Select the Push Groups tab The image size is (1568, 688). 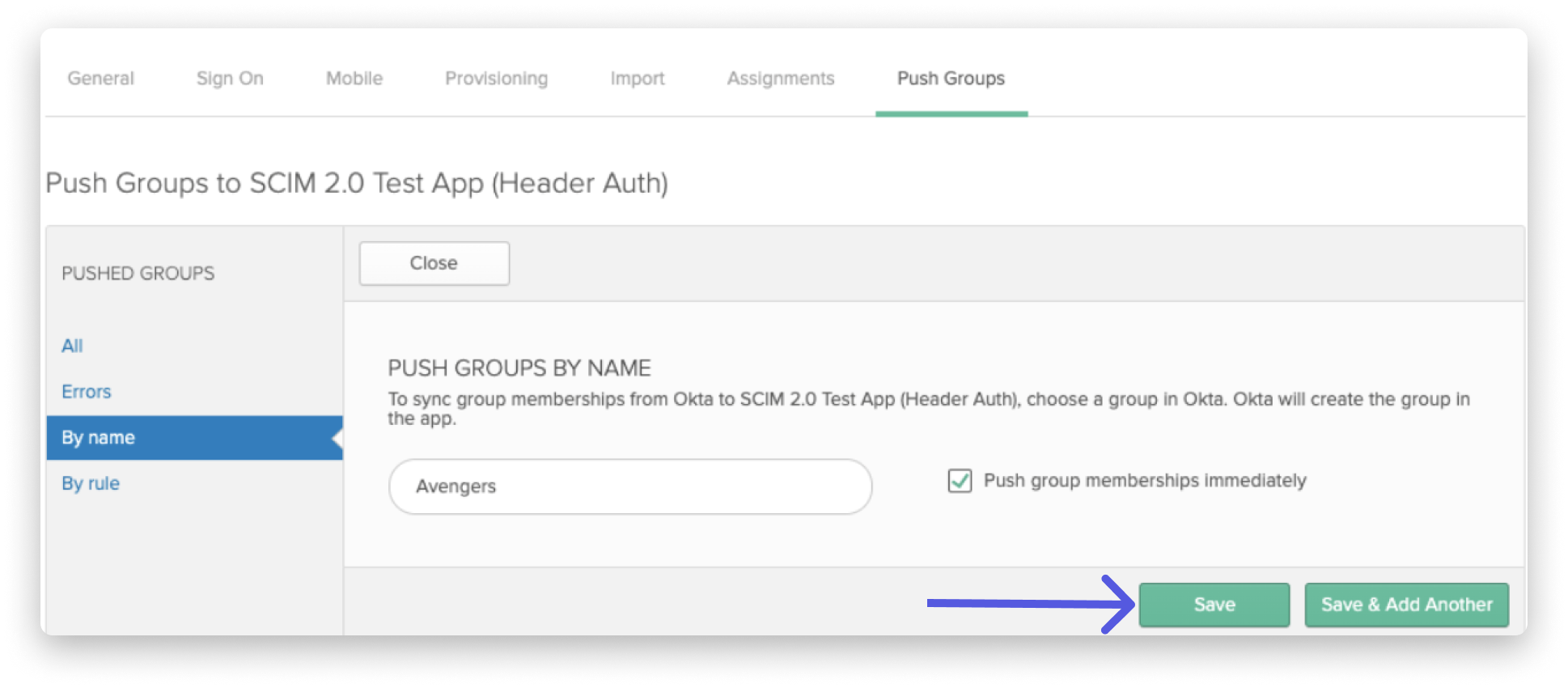(x=951, y=79)
